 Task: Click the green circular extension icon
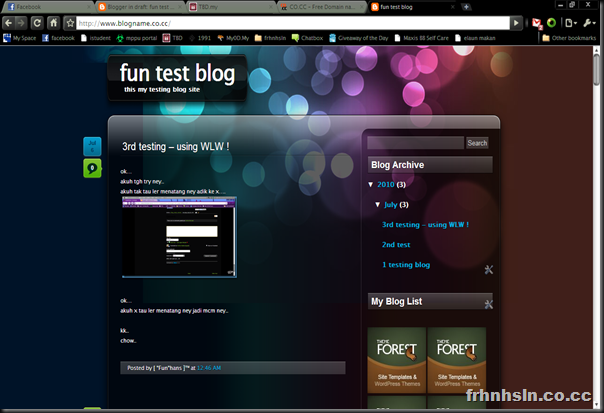coord(552,23)
